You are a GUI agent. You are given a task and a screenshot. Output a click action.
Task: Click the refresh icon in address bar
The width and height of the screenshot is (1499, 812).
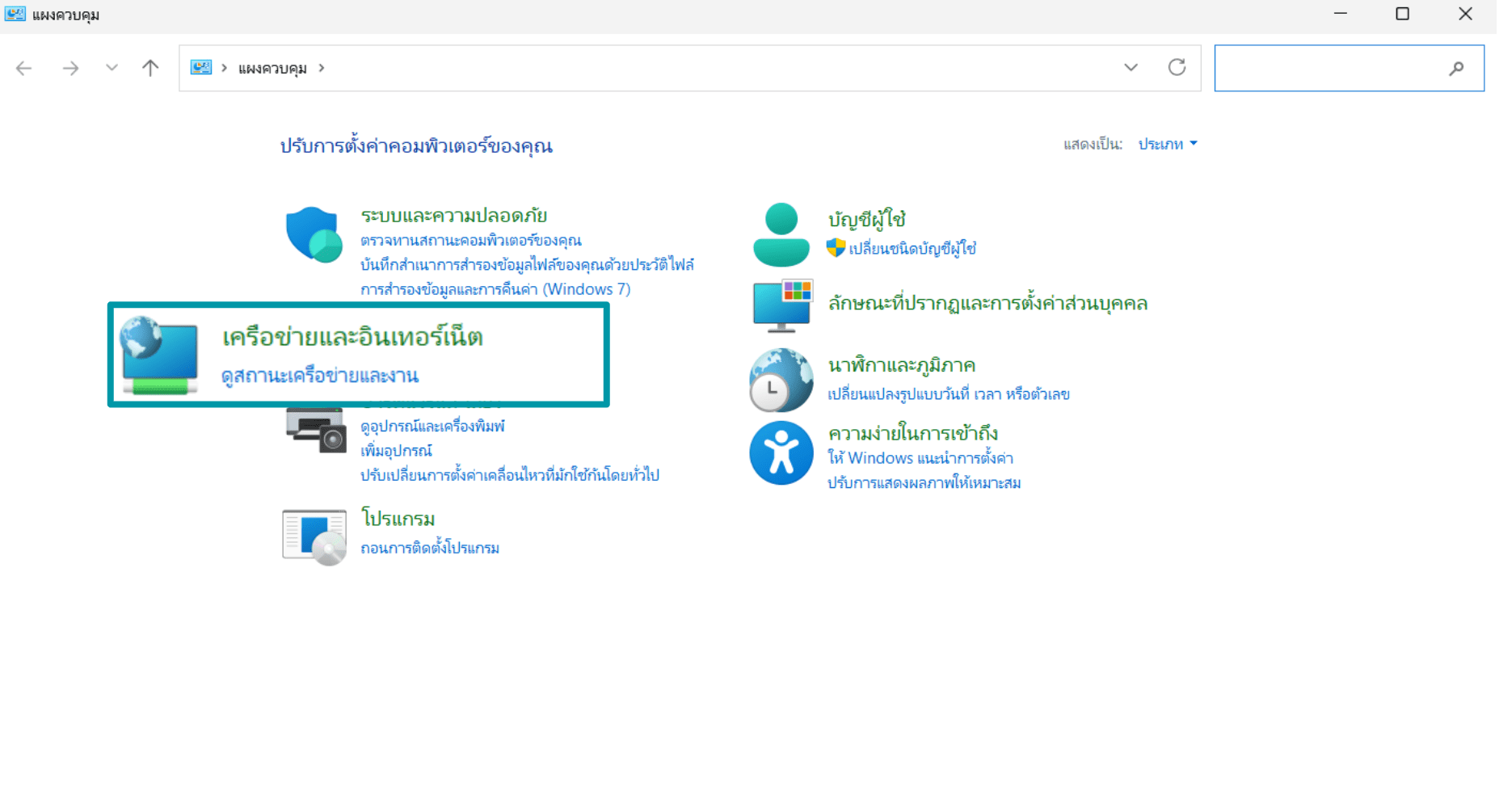click(1177, 68)
